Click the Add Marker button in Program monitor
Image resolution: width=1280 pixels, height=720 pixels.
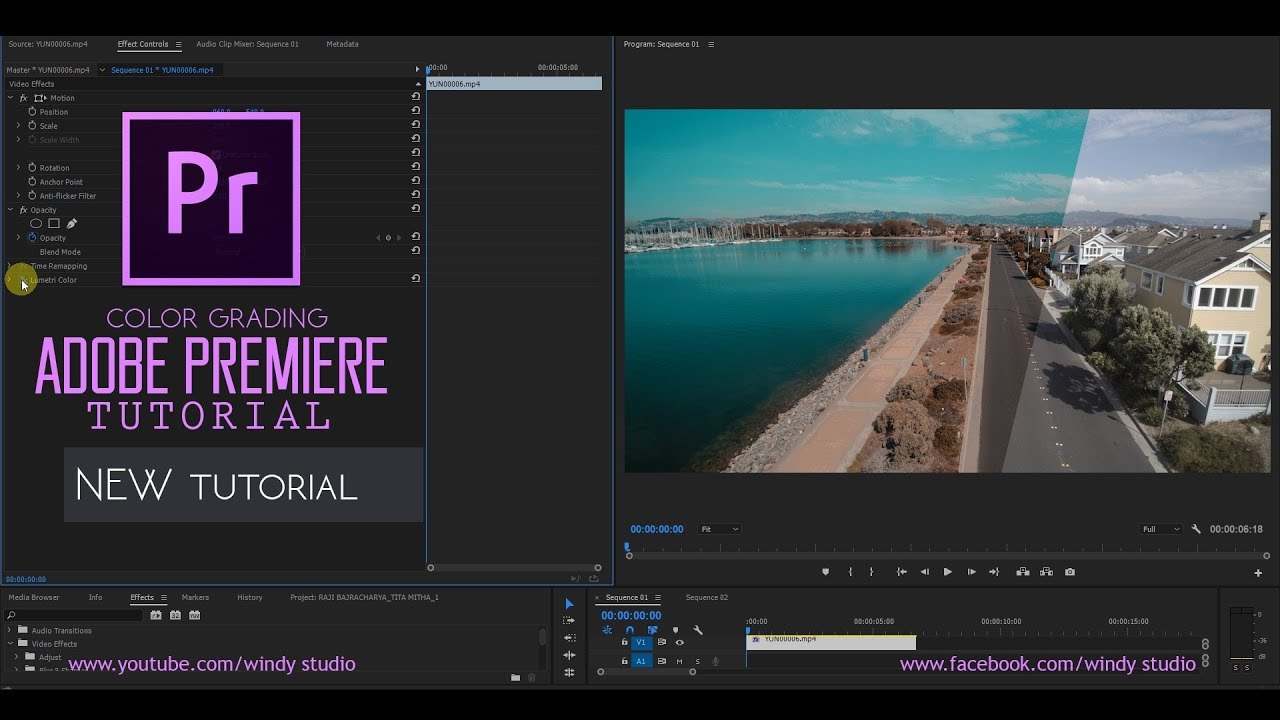(825, 572)
